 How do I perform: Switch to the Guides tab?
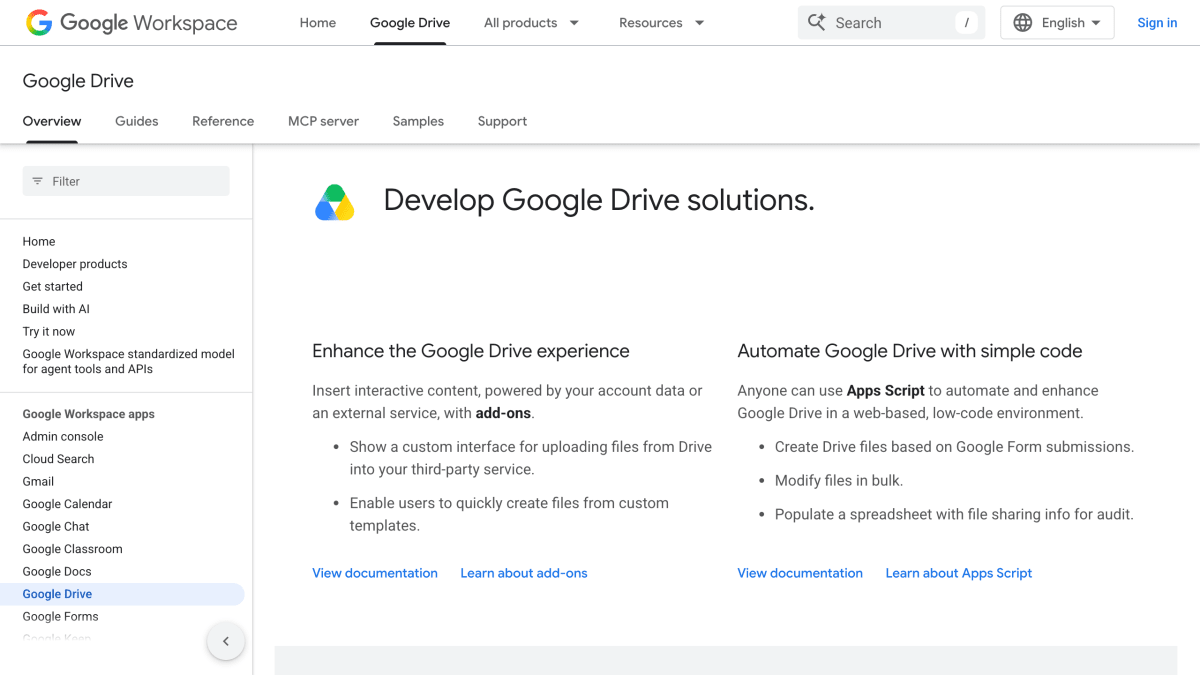tap(137, 121)
